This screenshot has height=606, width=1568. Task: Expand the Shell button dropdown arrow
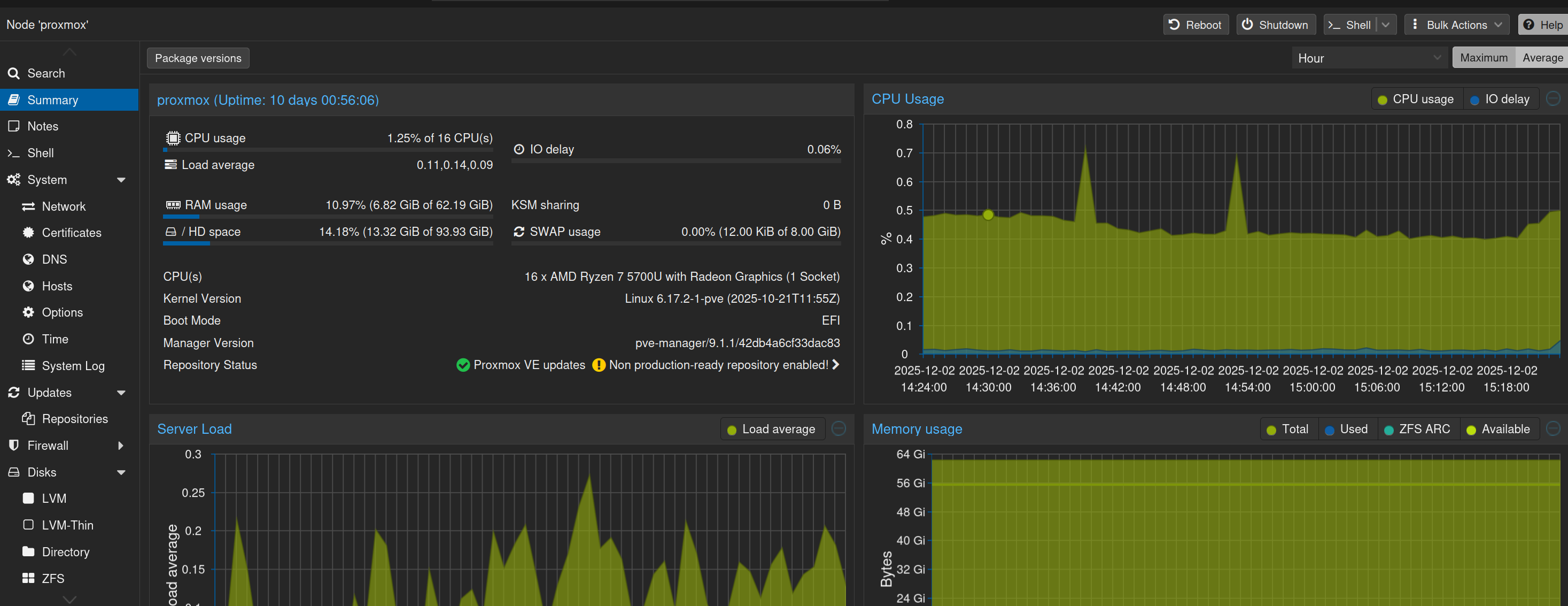coord(1385,25)
